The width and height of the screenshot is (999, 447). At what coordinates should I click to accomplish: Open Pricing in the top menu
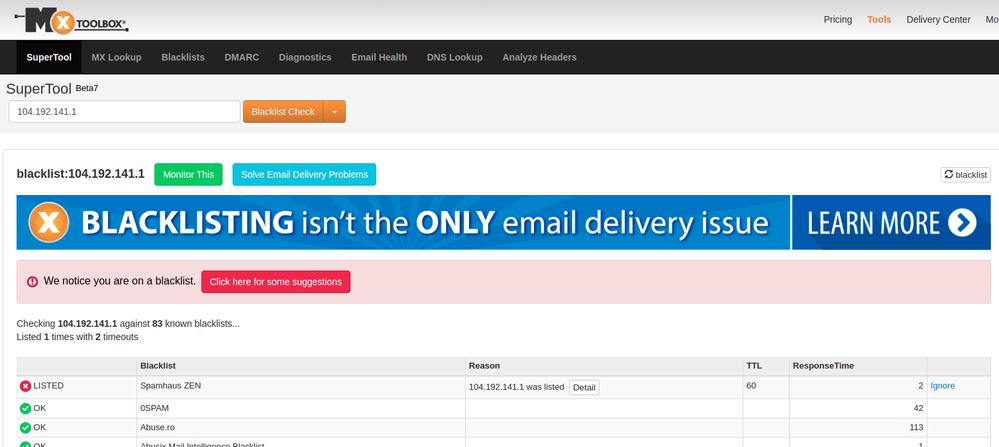(838, 20)
